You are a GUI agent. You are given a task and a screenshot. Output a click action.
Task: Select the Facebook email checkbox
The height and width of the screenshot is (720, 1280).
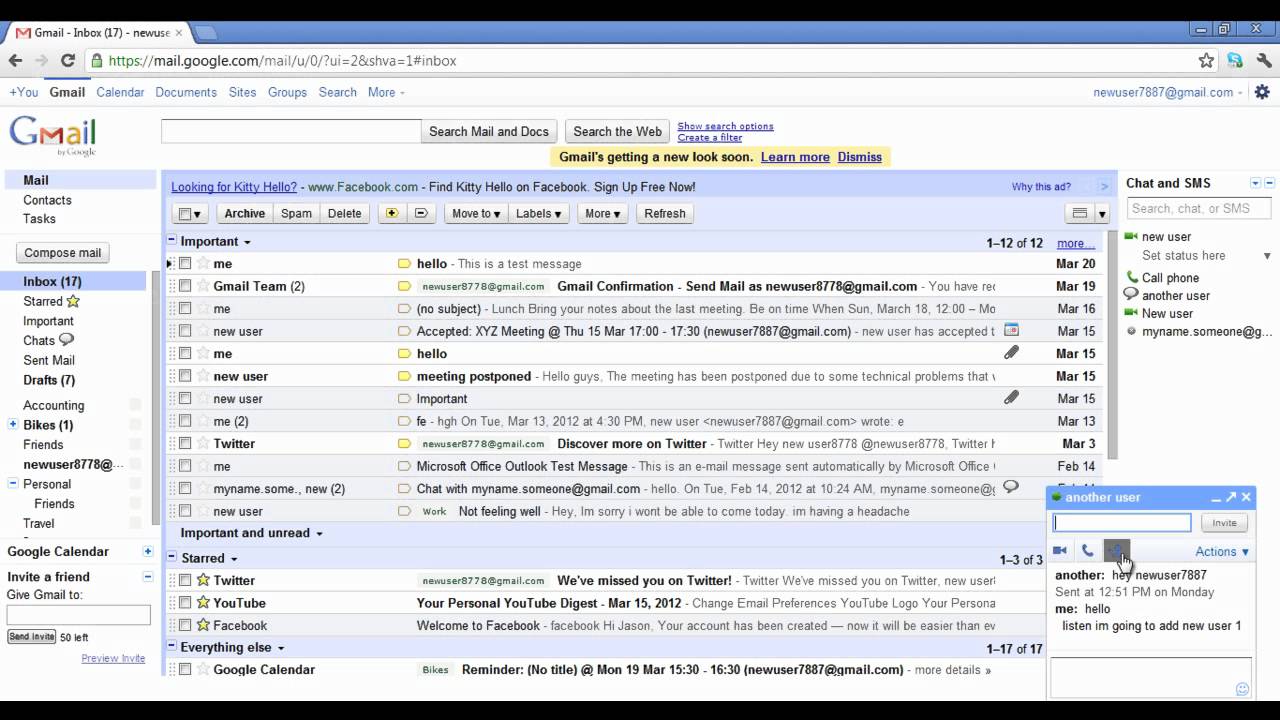click(185, 625)
